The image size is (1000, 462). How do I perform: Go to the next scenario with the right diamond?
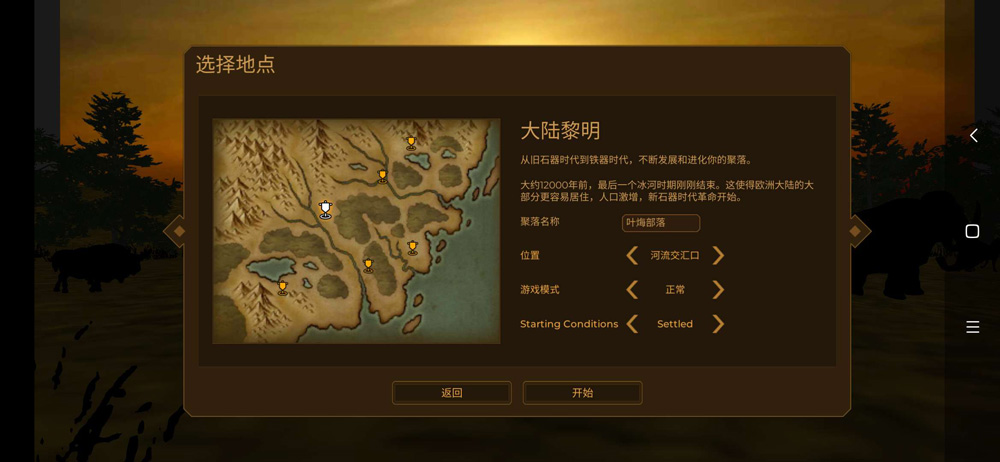856,231
